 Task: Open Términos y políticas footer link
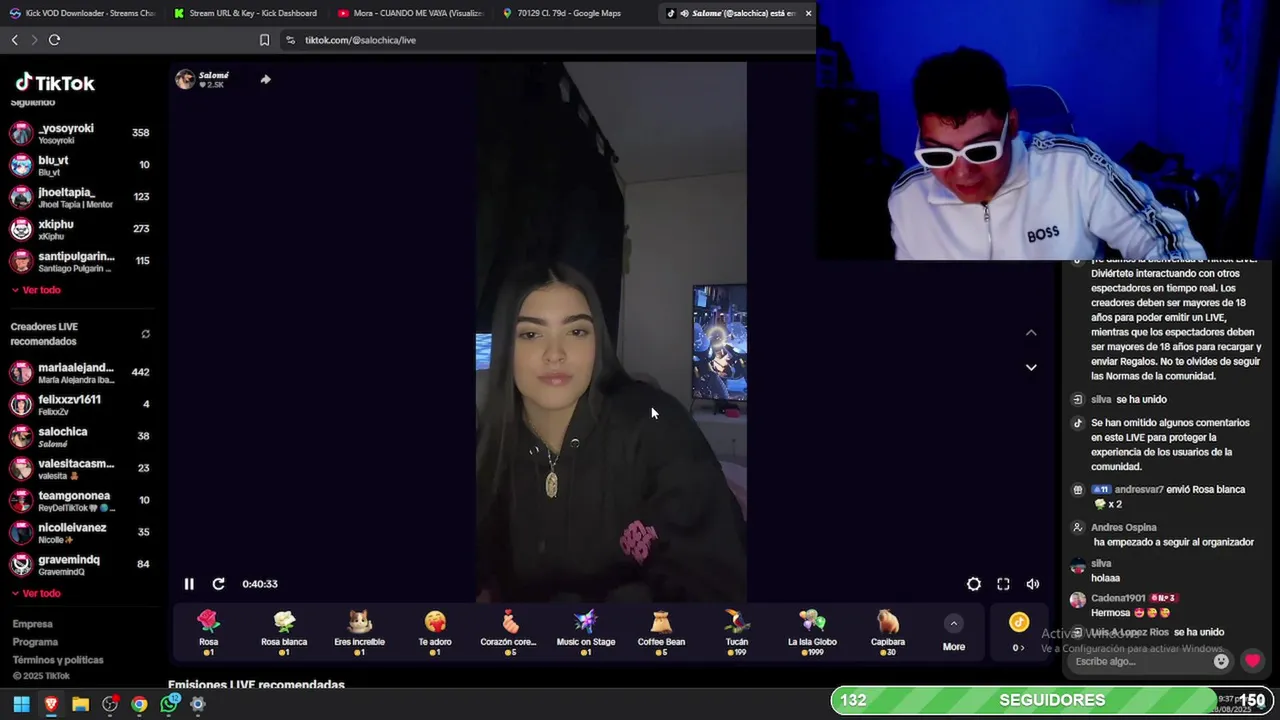[x=58, y=660]
